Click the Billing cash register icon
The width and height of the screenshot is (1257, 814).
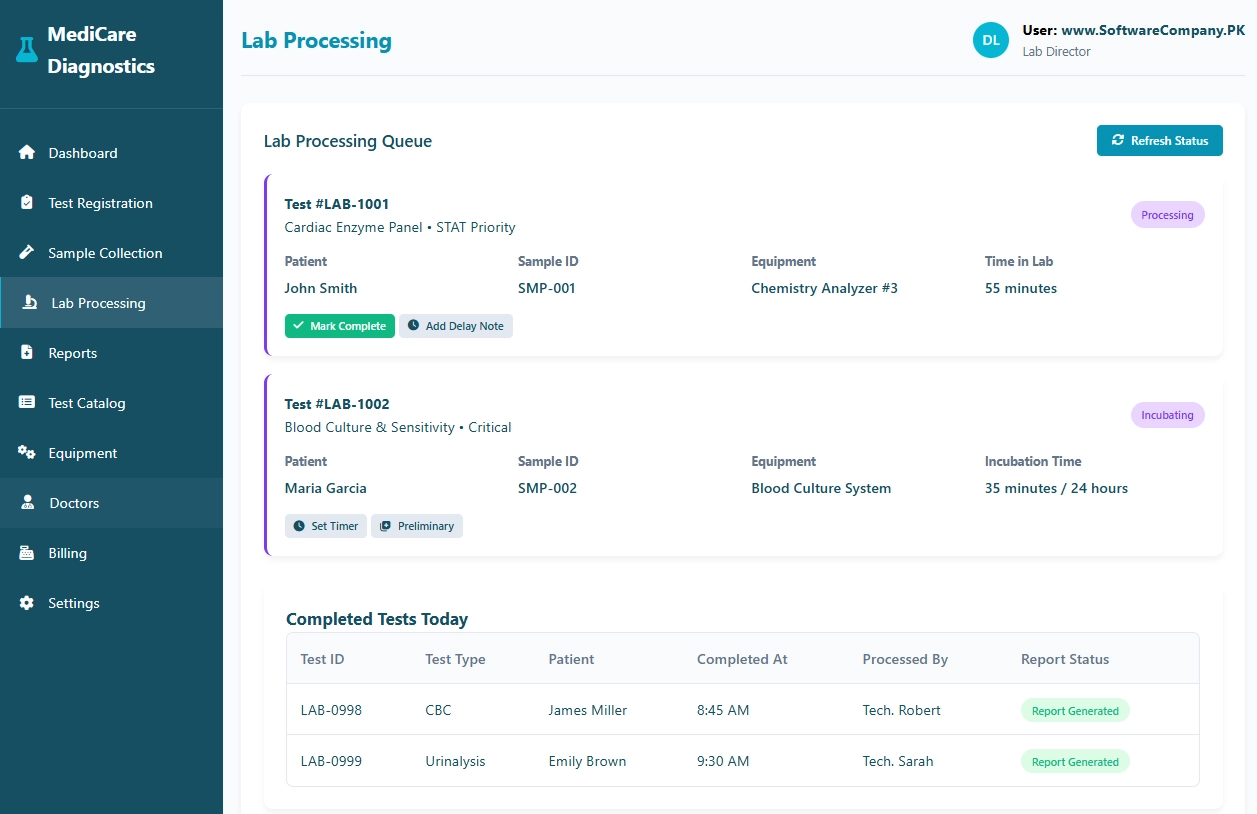[x=27, y=553]
